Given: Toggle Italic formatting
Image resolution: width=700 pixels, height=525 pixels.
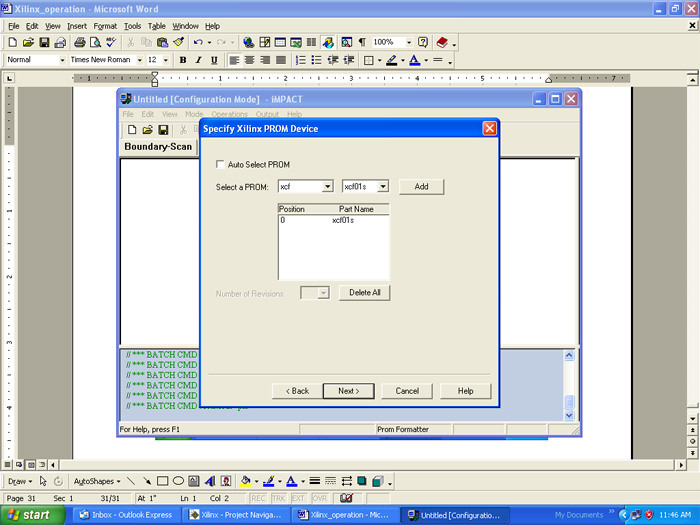Looking at the screenshot, I should [x=198, y=60].
